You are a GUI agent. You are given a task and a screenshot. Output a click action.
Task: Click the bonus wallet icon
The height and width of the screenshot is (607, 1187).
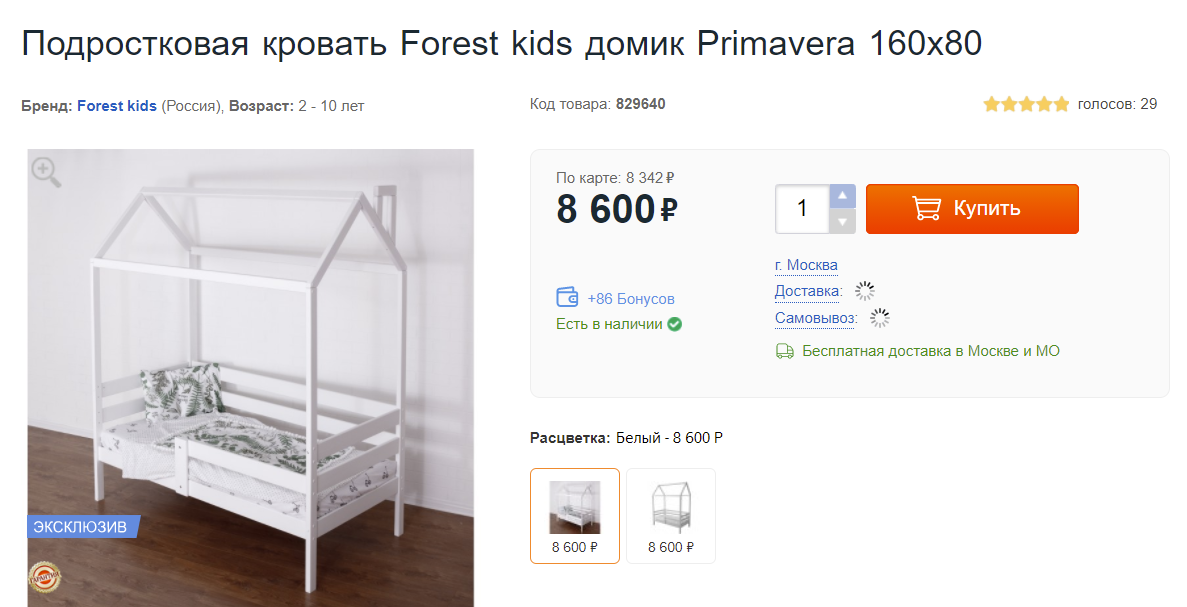[567, 297]
